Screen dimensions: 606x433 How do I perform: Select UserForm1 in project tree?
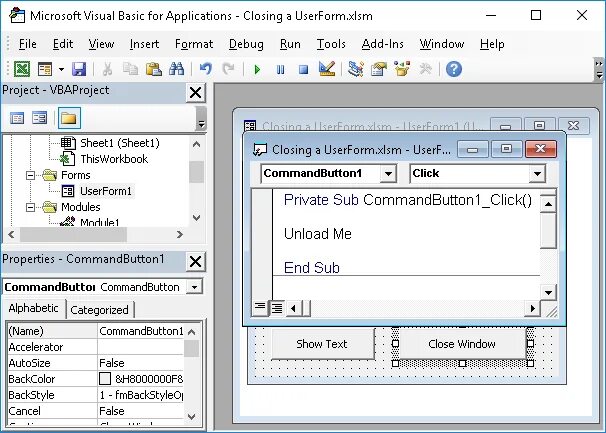[x=106, y=191]
